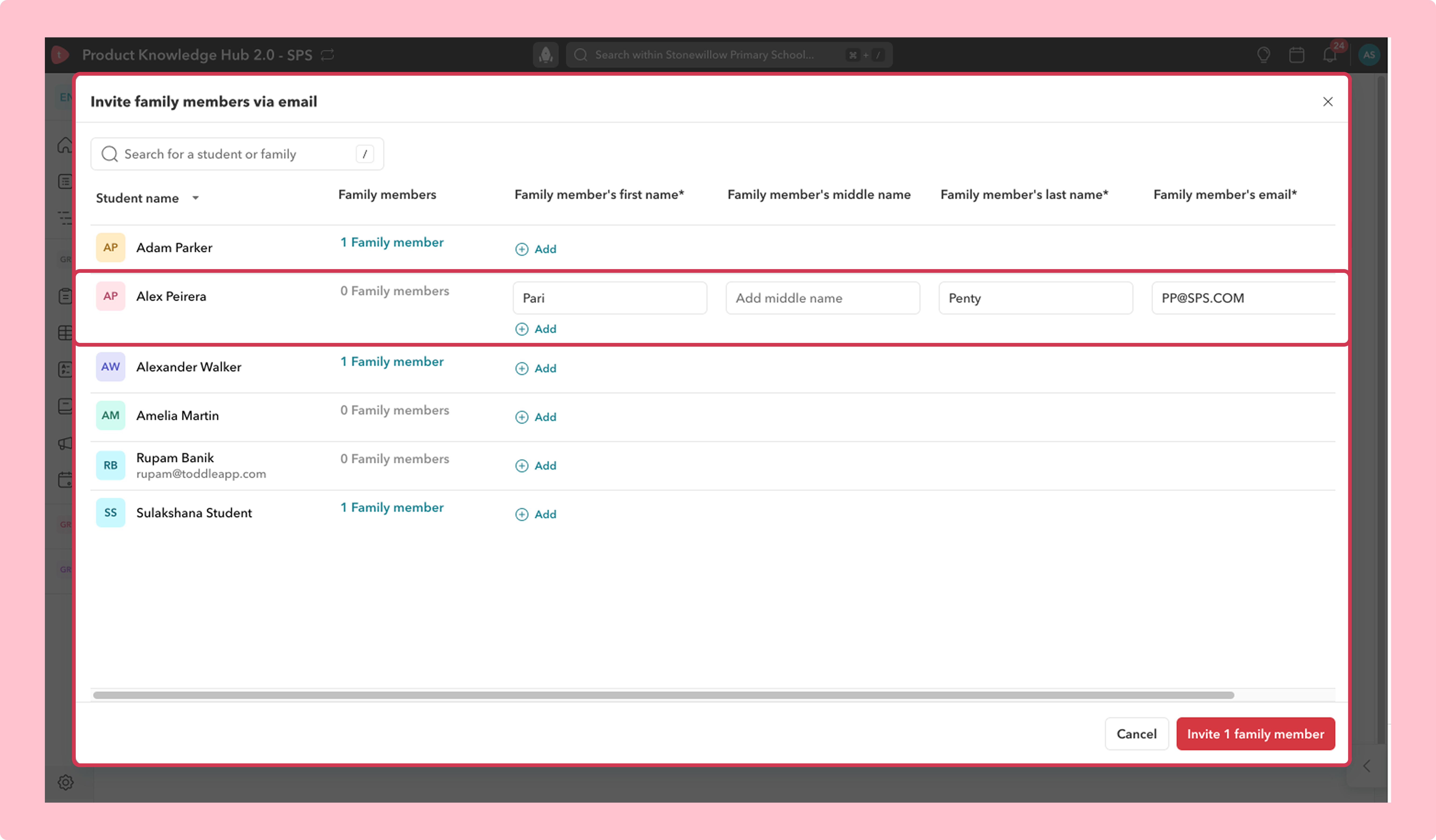Click the email rupam@toddleapp.com
Screen dimensions: 1436x840
pyautogui.click(x=201, y=474)
